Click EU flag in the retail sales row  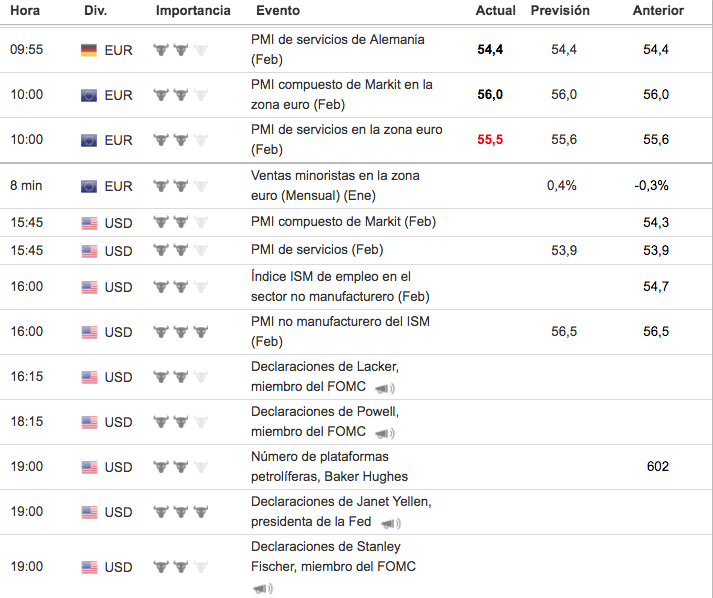pyautogui.click(x=89, y=186)
